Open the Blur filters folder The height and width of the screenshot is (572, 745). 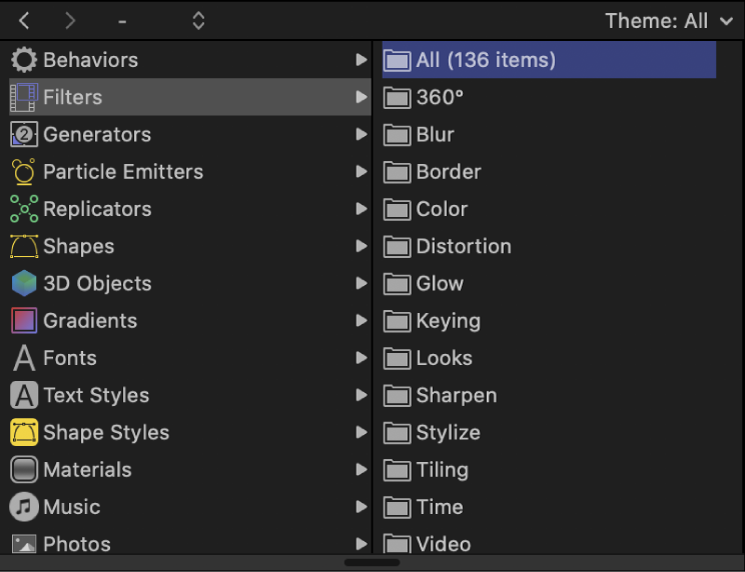tap(434, 135)
